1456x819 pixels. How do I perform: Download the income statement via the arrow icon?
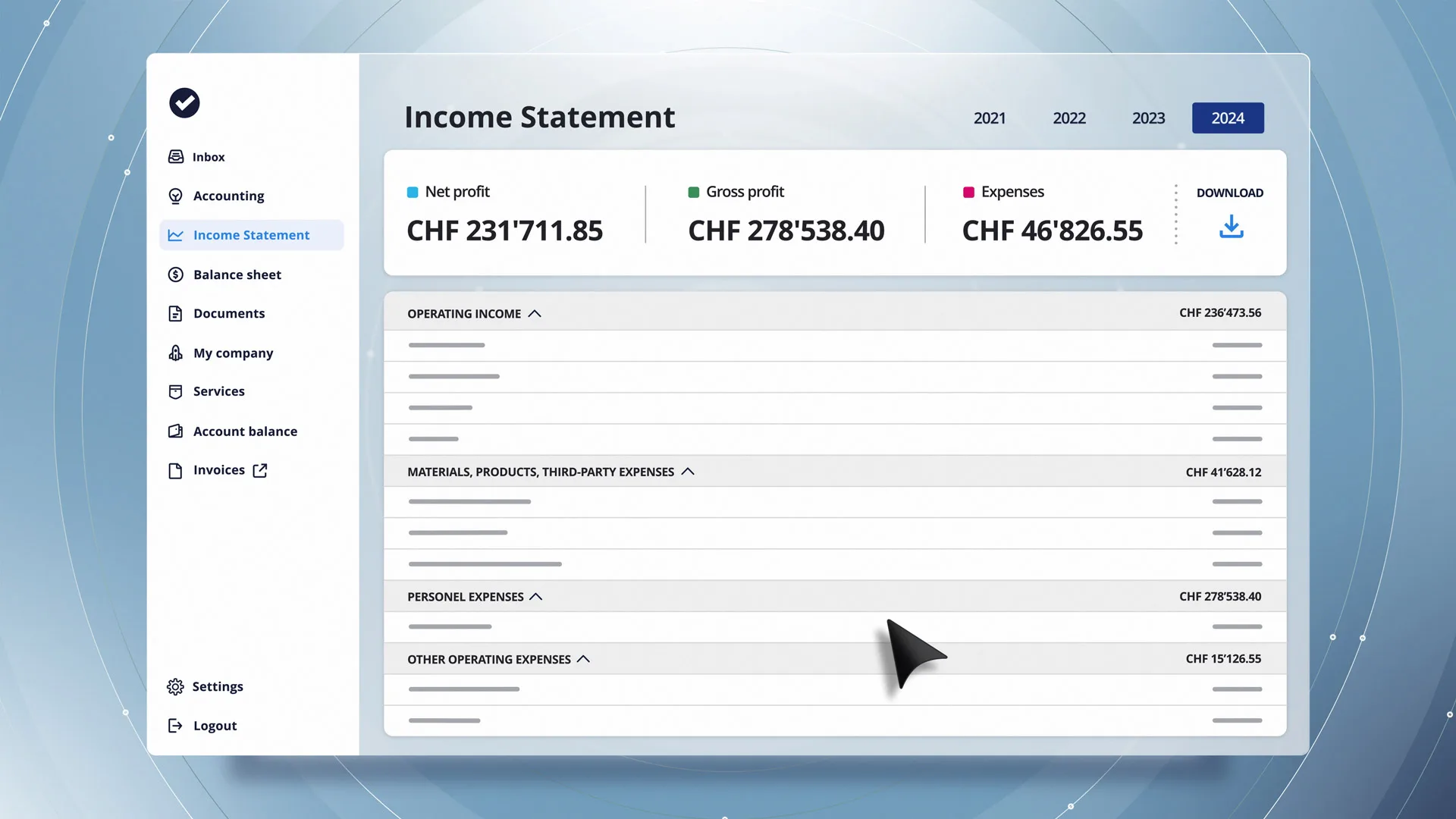tap(1232, 226)
